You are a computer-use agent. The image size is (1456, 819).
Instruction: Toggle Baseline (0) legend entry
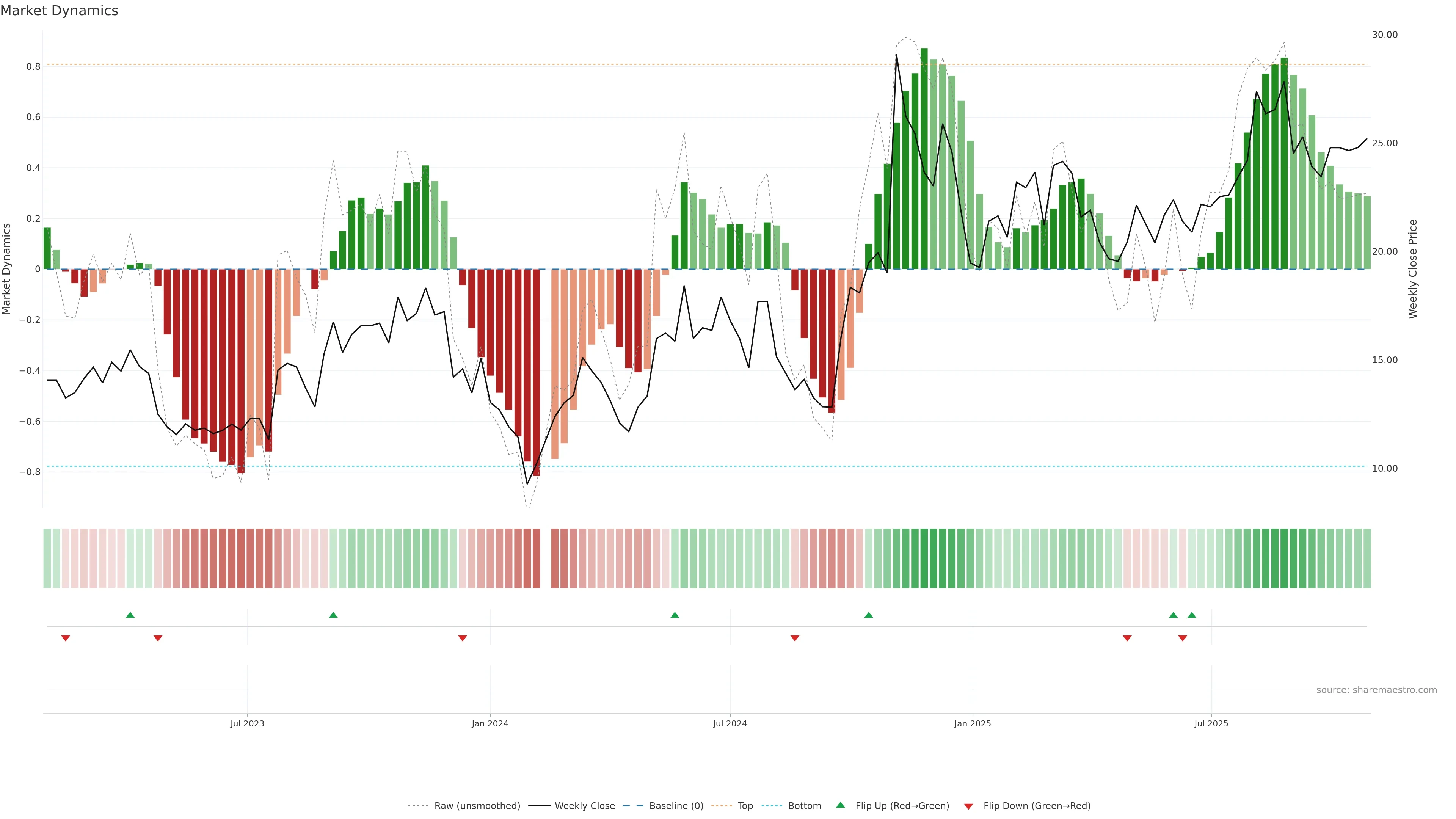click(x=676, y=806)
